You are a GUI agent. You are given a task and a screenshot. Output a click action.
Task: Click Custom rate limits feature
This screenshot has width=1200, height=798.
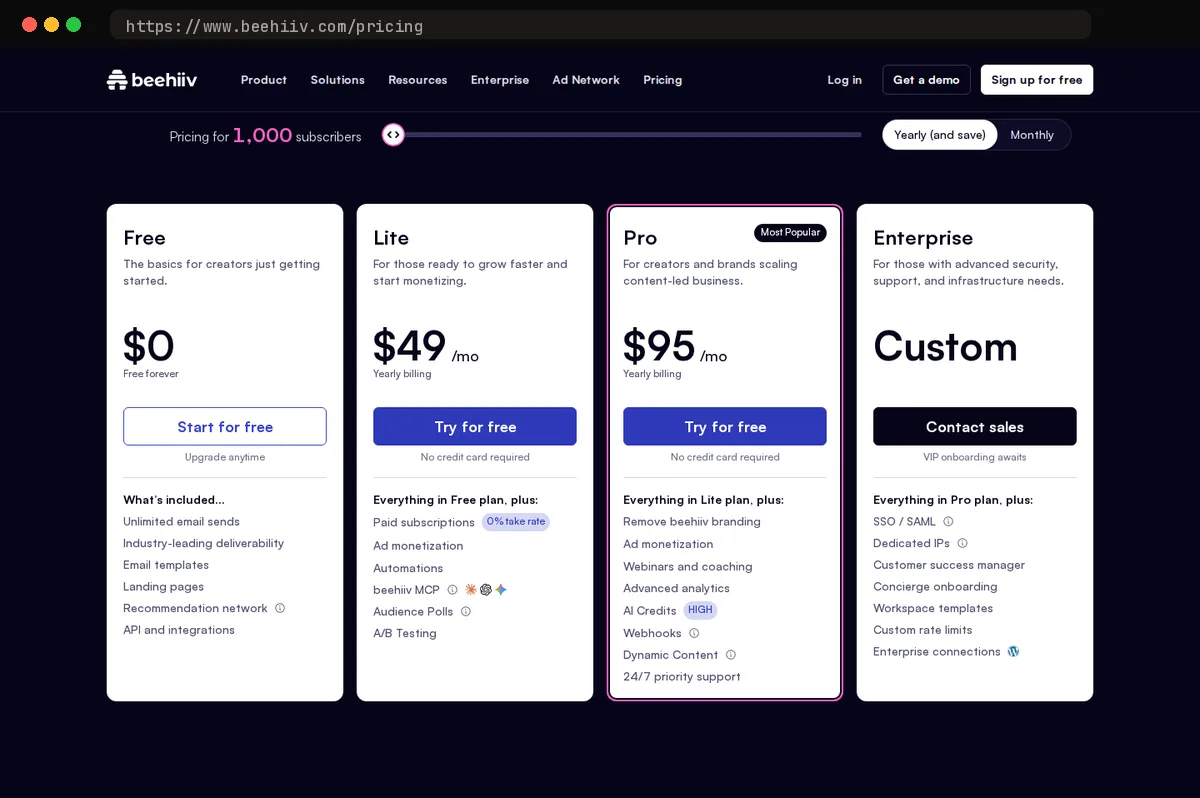pyautogui.click(x=922, y=630)
